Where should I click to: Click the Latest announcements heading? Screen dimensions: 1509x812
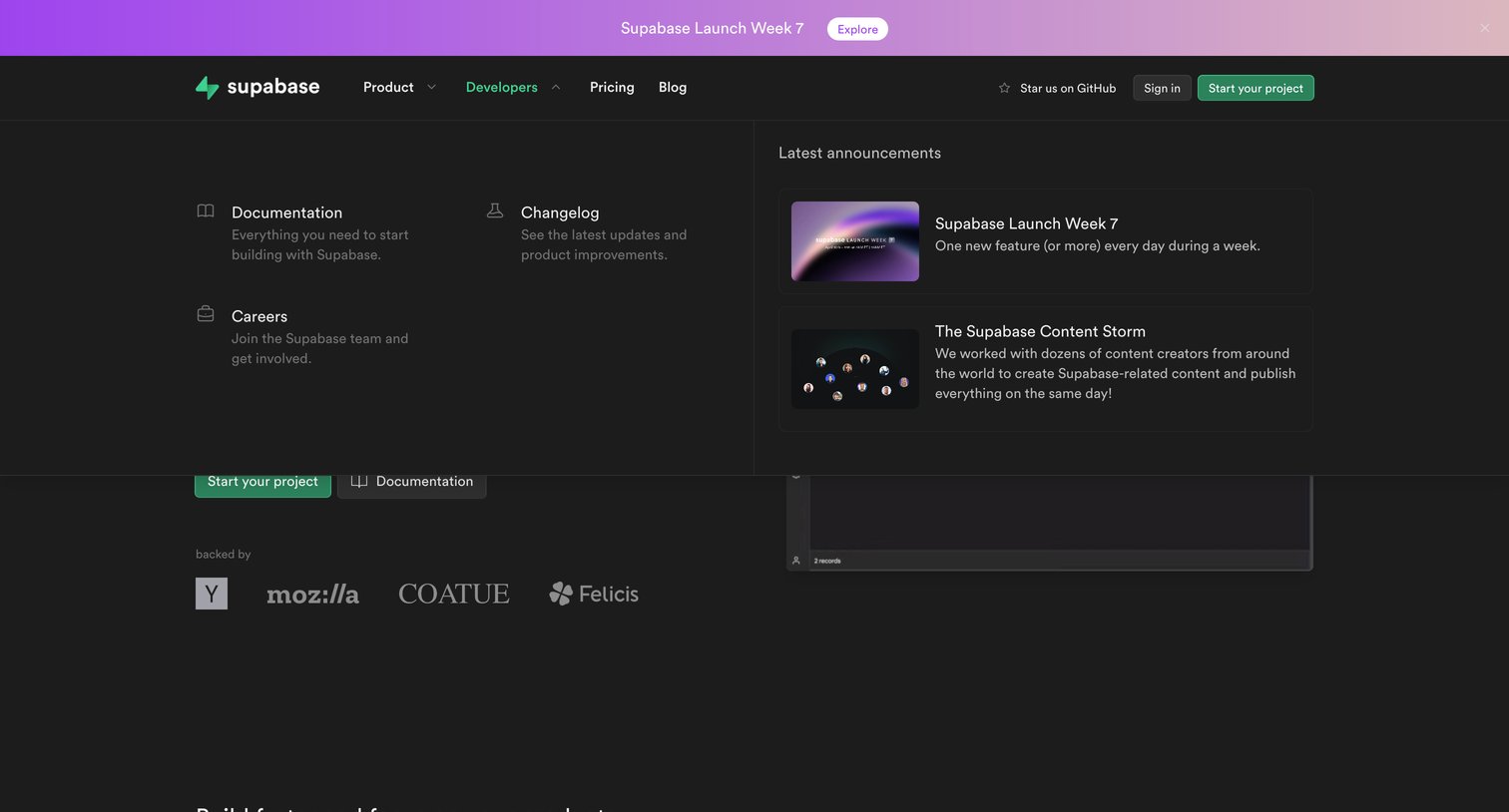(x=859, y=153)
